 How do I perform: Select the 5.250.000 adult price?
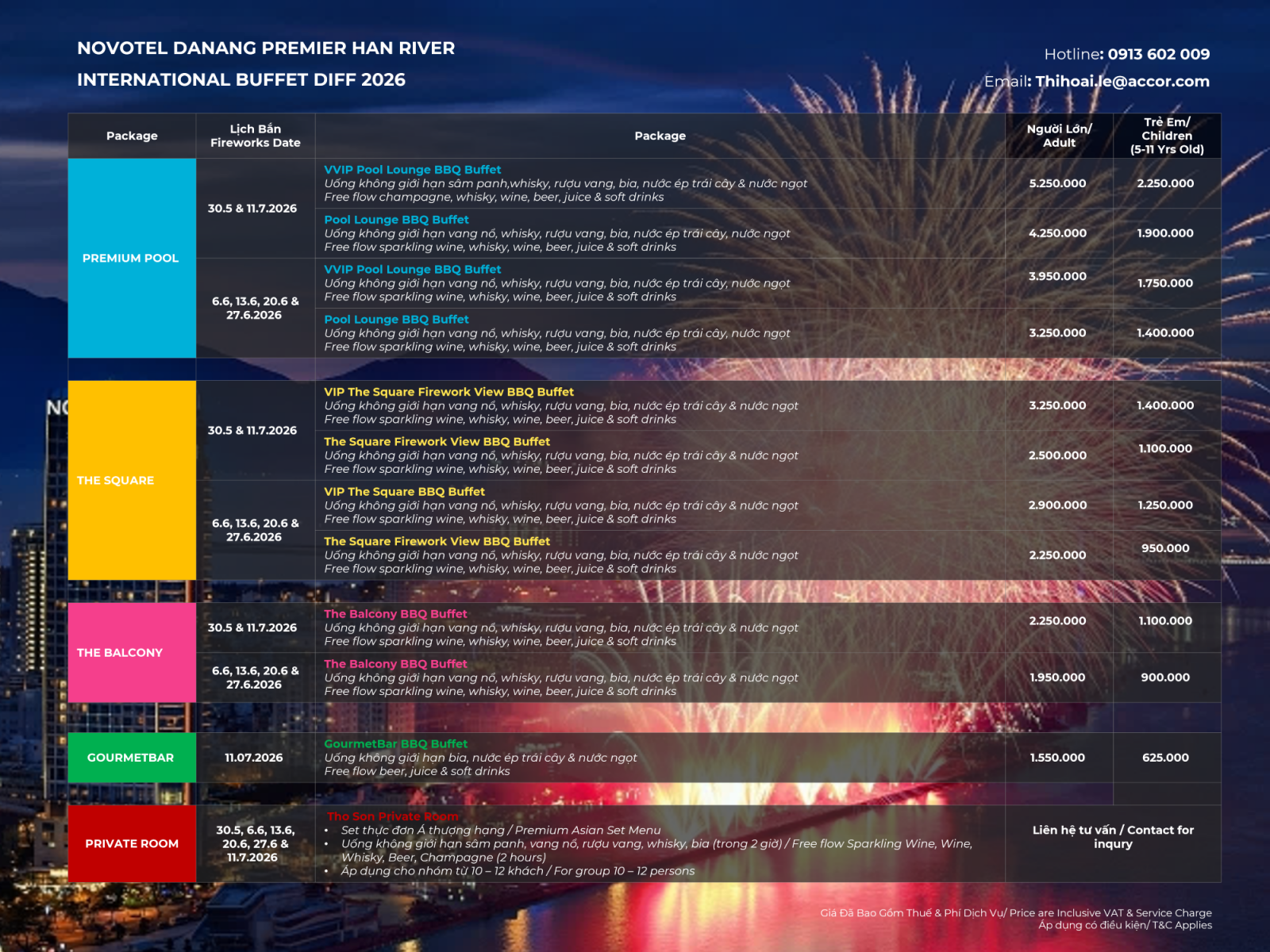[x=1057, y=183]
